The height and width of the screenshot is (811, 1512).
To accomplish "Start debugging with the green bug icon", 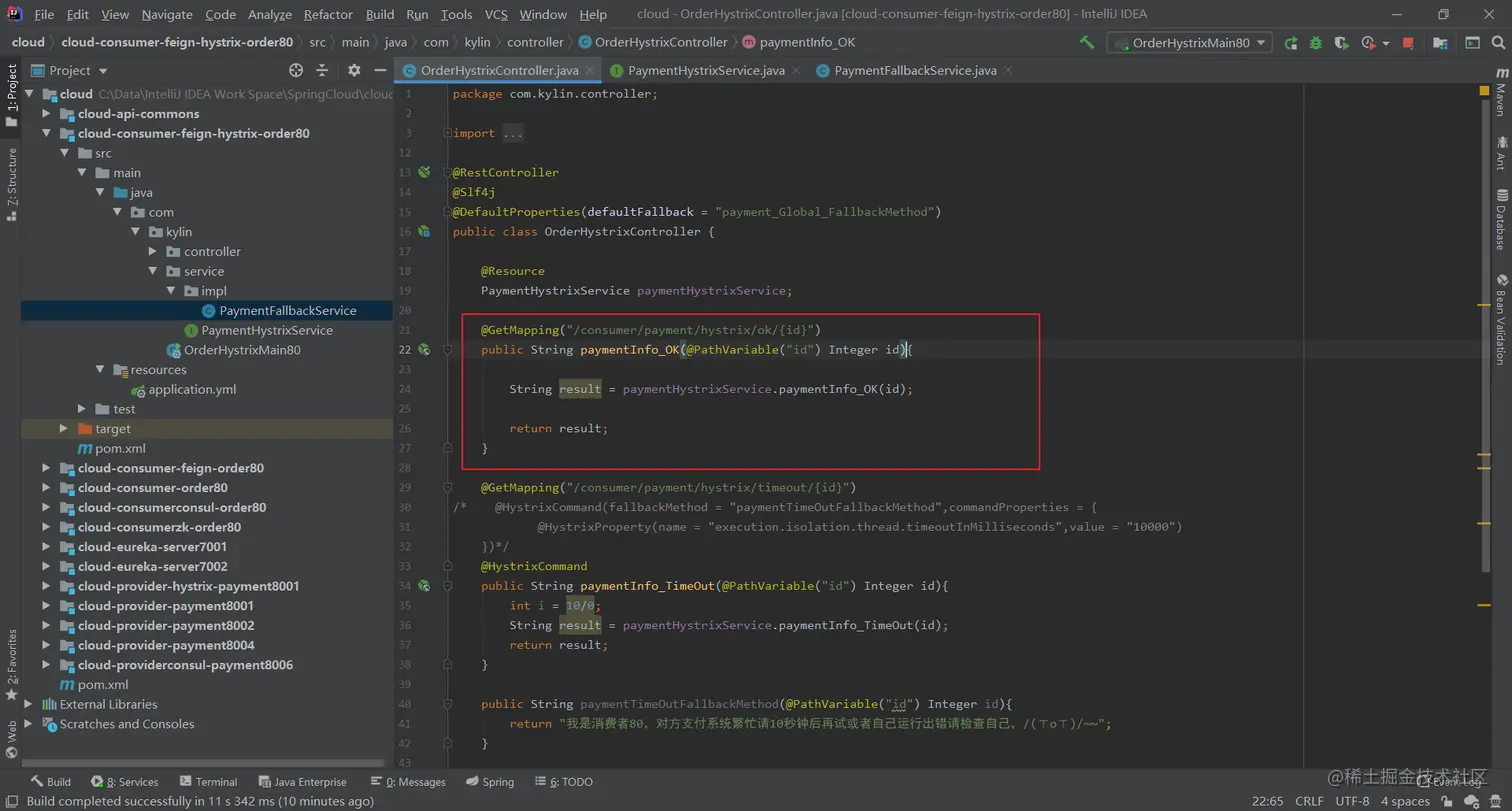I will [1317, 43].
